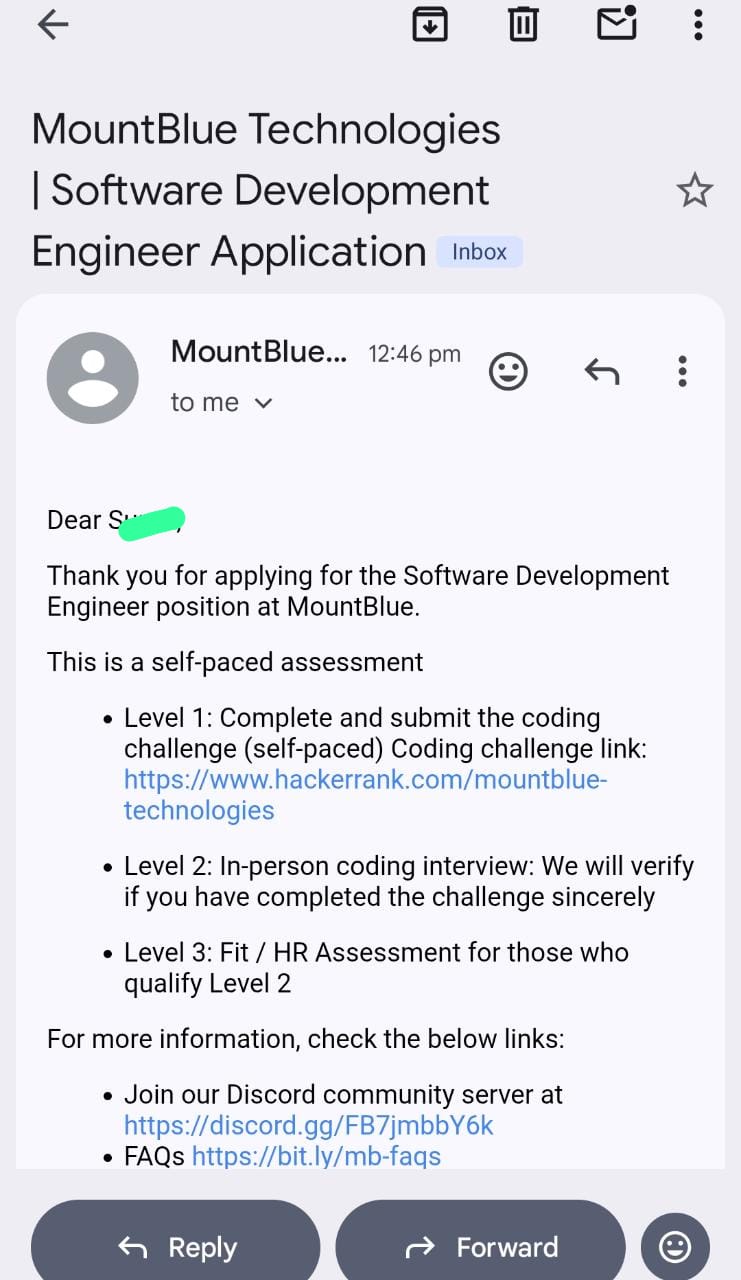The height and width of the screenshot is (1280, 741).
Task: Add emoji reaction beside the timestamp
Action: tap(508, 372)
